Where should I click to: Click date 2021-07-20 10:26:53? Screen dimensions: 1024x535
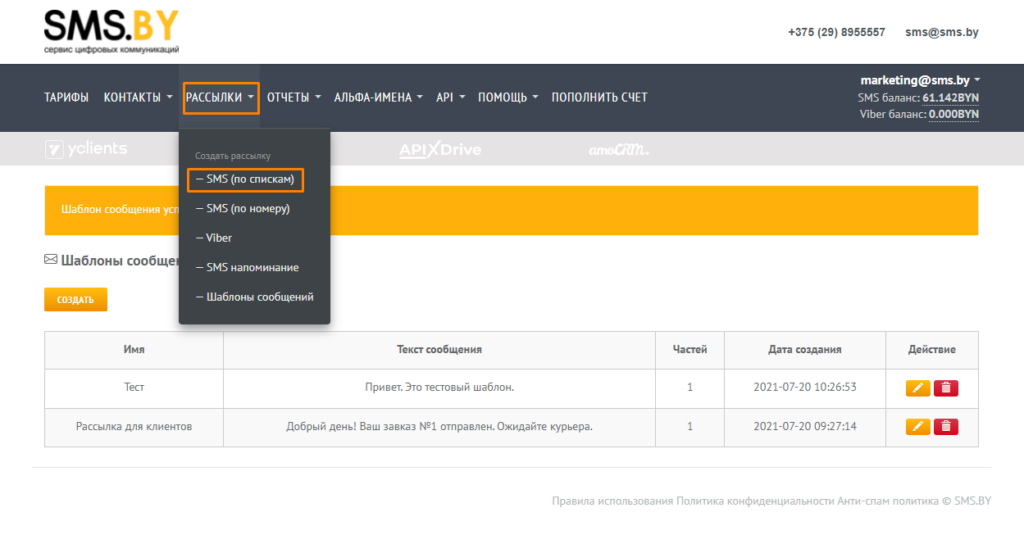tap(805, 387)
